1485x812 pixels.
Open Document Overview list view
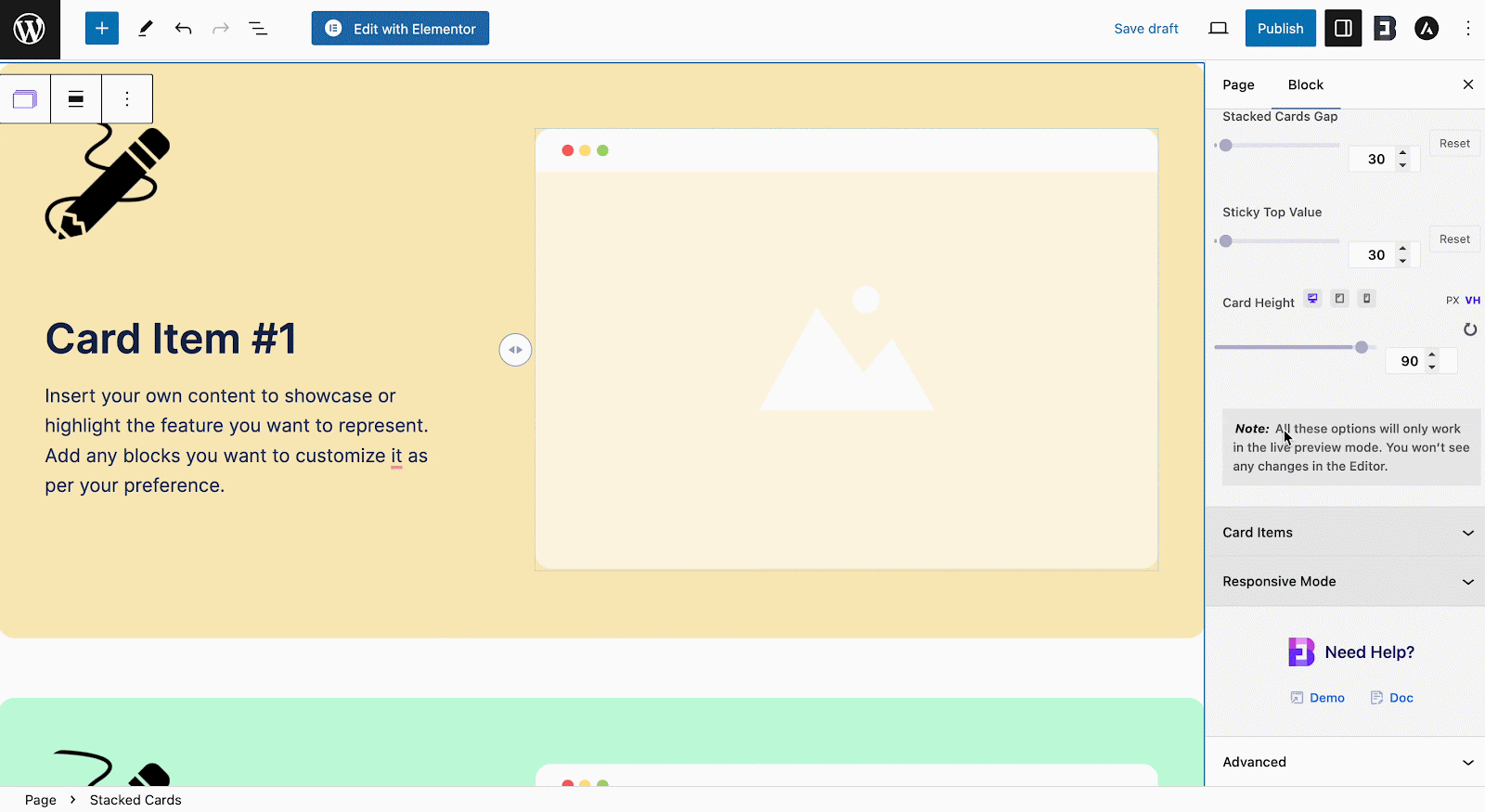tap(258, 29)
